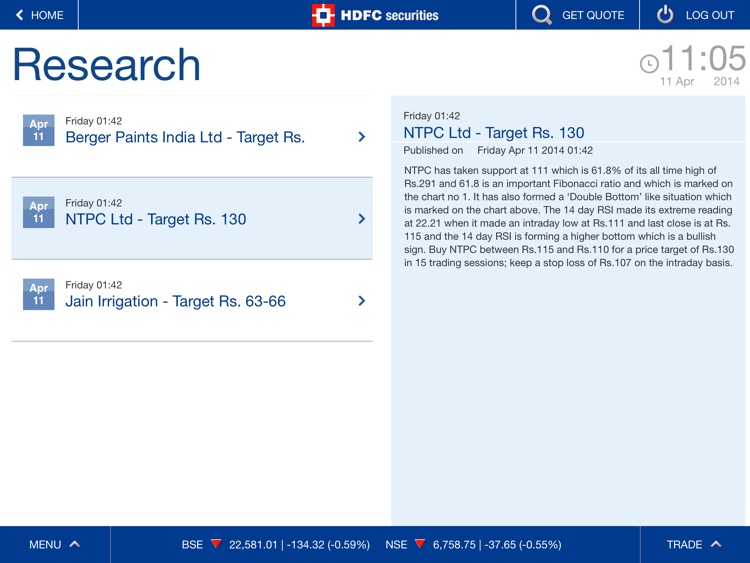The height and width of the screenshot is (563, 750).
Task: Click the HDFC securities logo
Action: [375, 15]
